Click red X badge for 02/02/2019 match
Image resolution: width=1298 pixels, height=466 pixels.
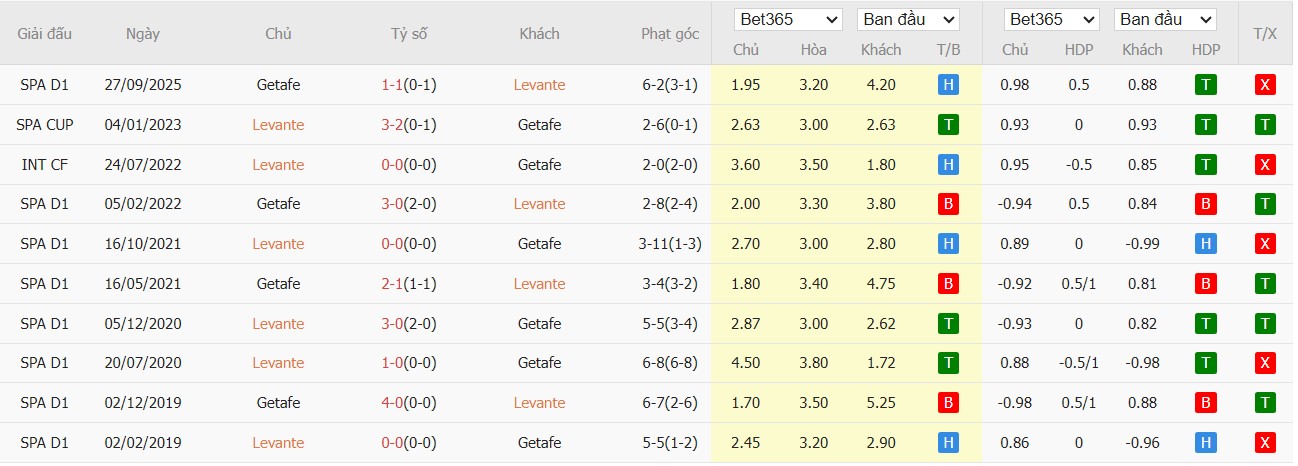coord(1265,442)
